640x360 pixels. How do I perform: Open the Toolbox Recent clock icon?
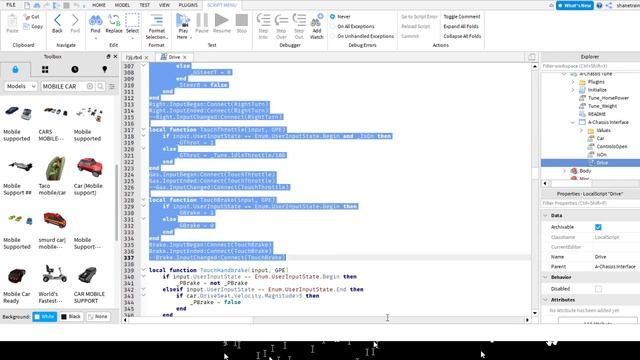75,69
